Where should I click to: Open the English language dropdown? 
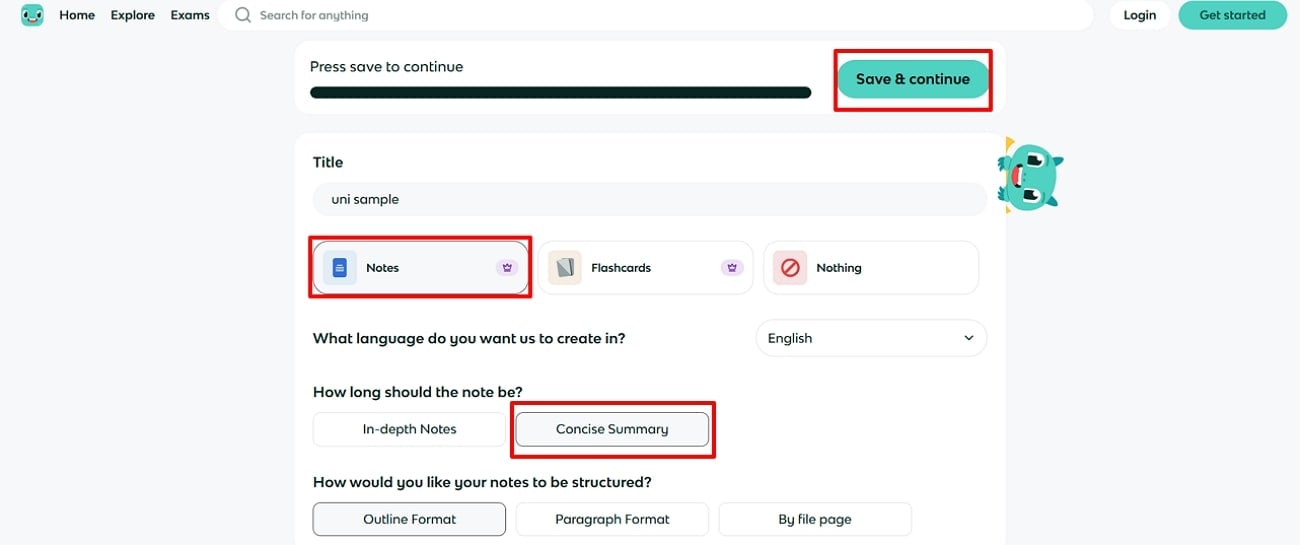tap(871, 338)
